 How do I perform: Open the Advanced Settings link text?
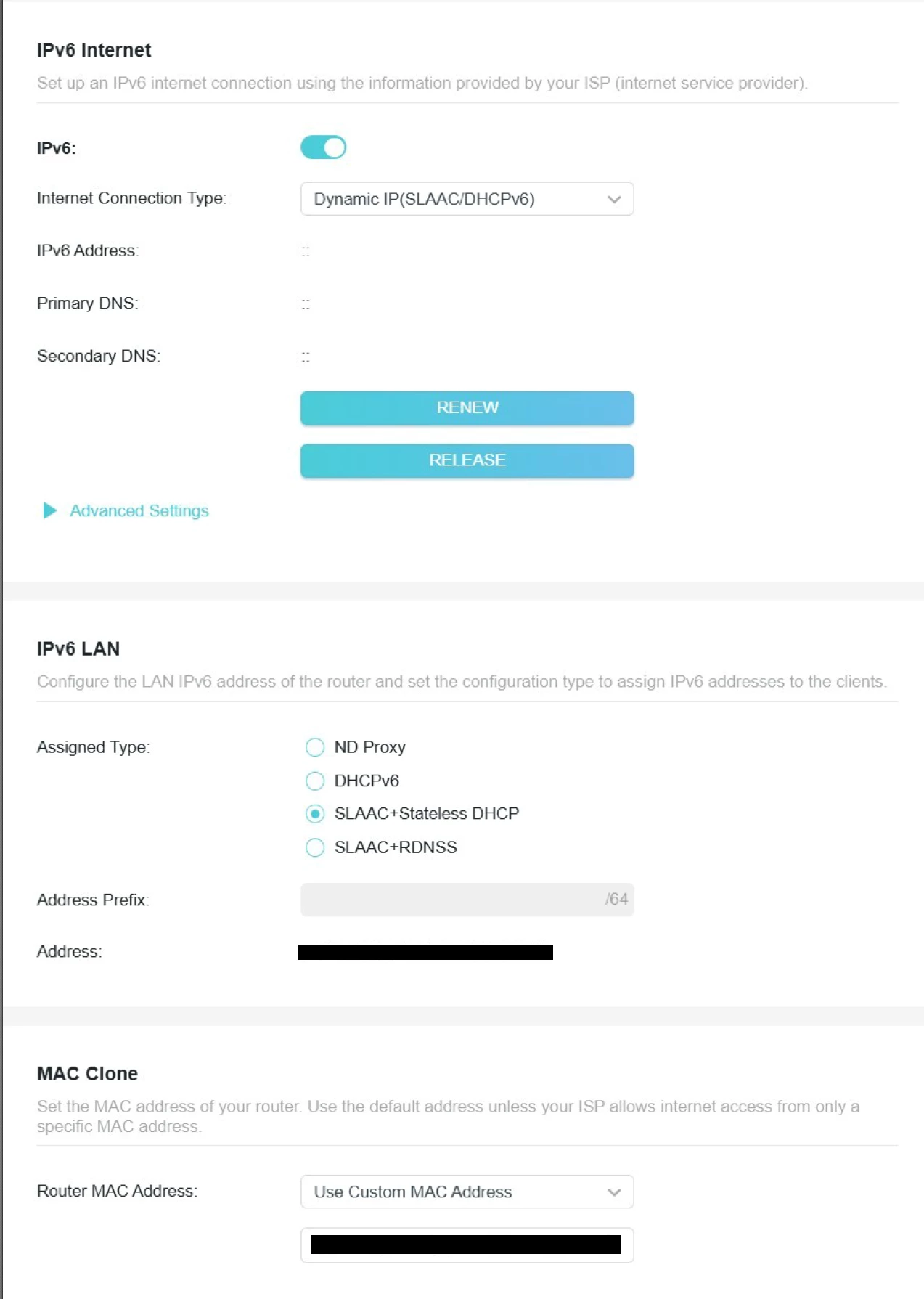click(139, 510)
